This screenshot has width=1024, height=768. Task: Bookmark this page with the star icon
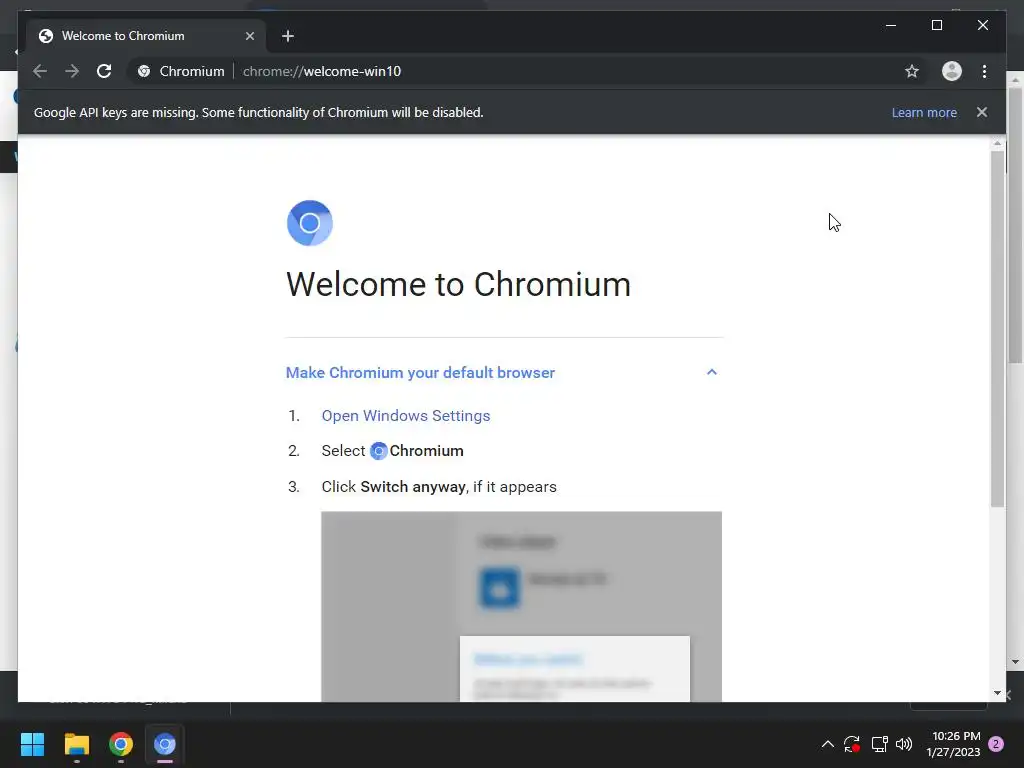coord(912,71)
